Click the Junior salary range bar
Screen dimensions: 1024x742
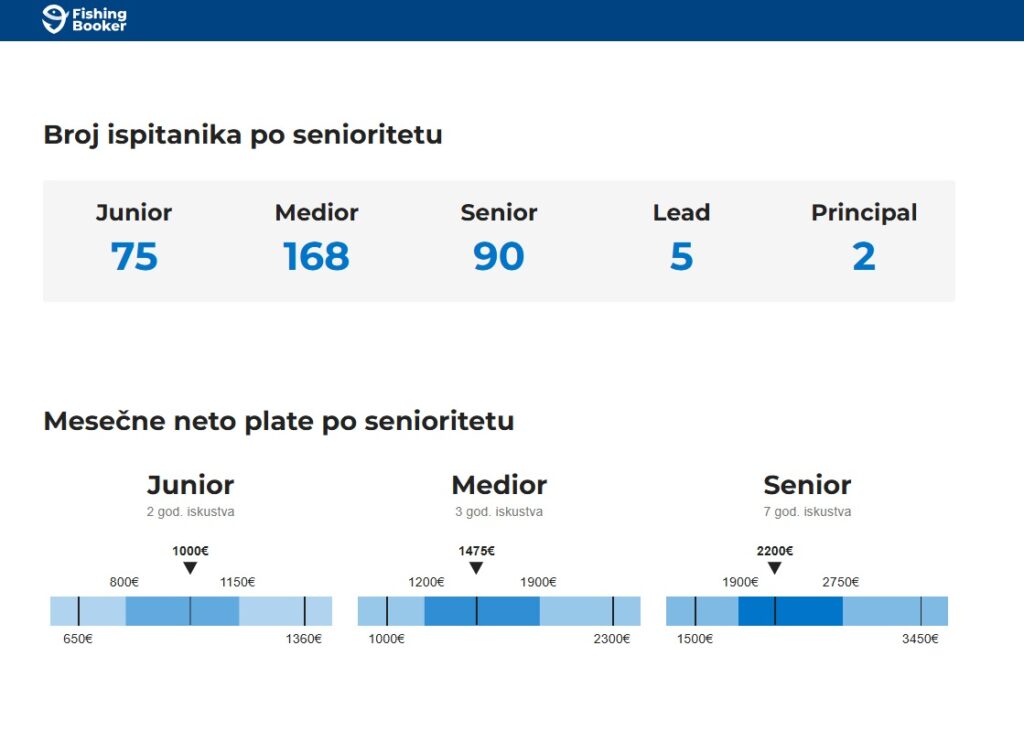(x=191, y=611)
